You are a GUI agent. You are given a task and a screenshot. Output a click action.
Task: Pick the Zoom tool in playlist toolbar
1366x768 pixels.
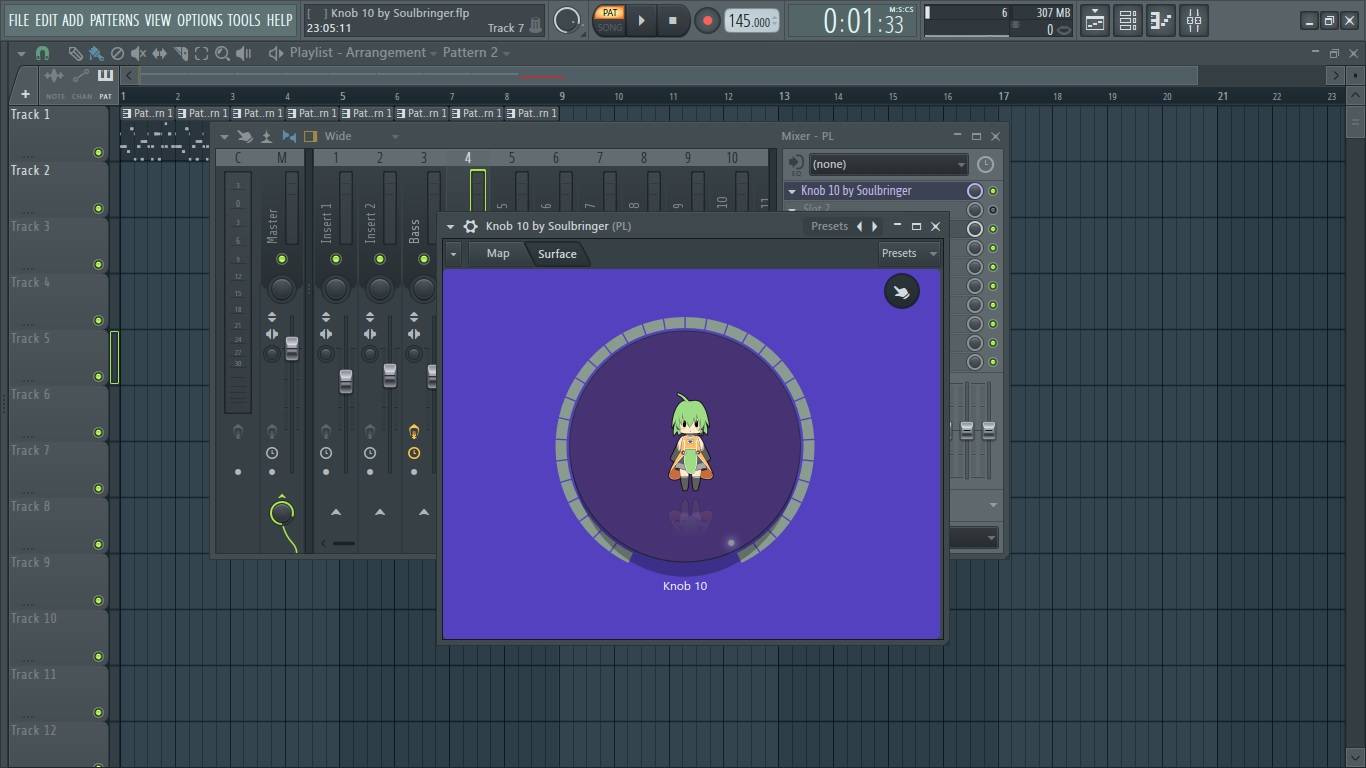[x=222, y=53]
